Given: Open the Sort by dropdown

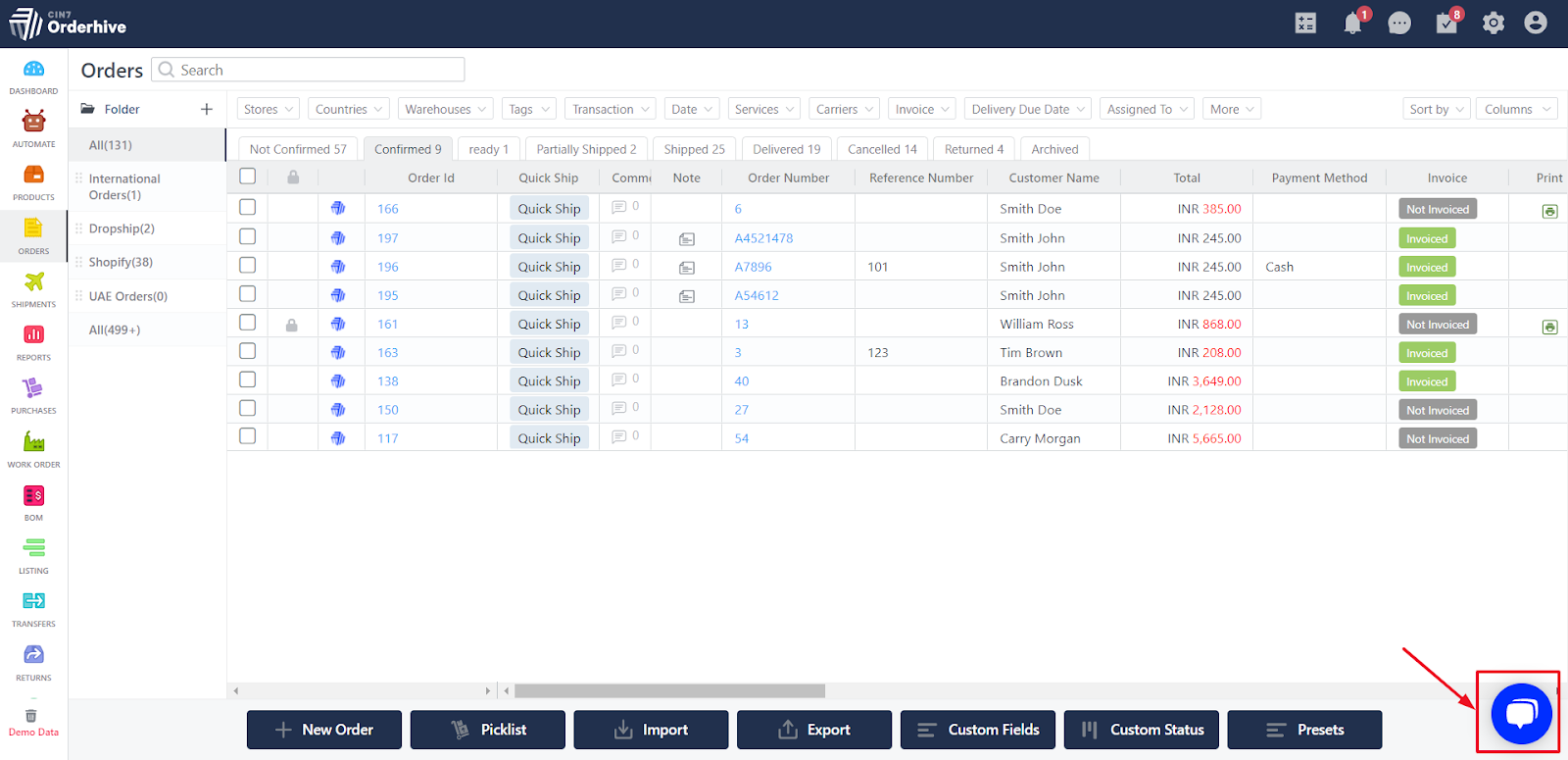Looking at the screenshot, I should tap(1436, 109).
